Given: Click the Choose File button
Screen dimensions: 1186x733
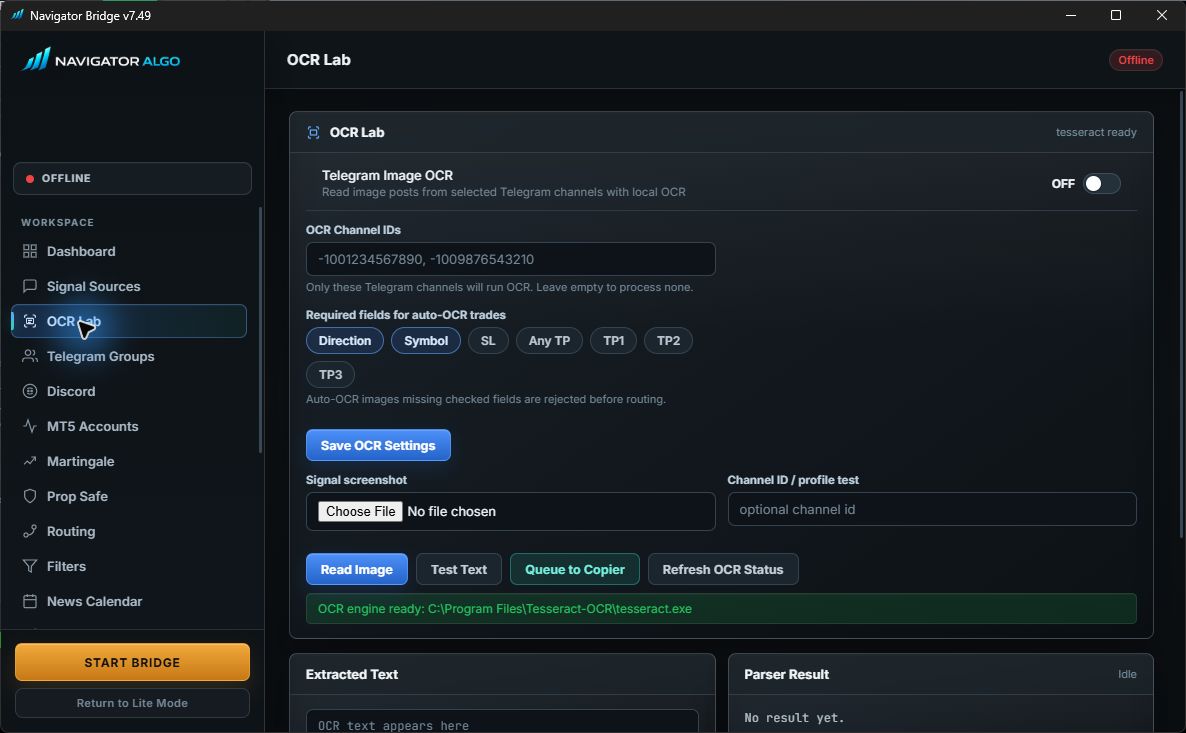Looking at the screenshot, I should [360, 511].
